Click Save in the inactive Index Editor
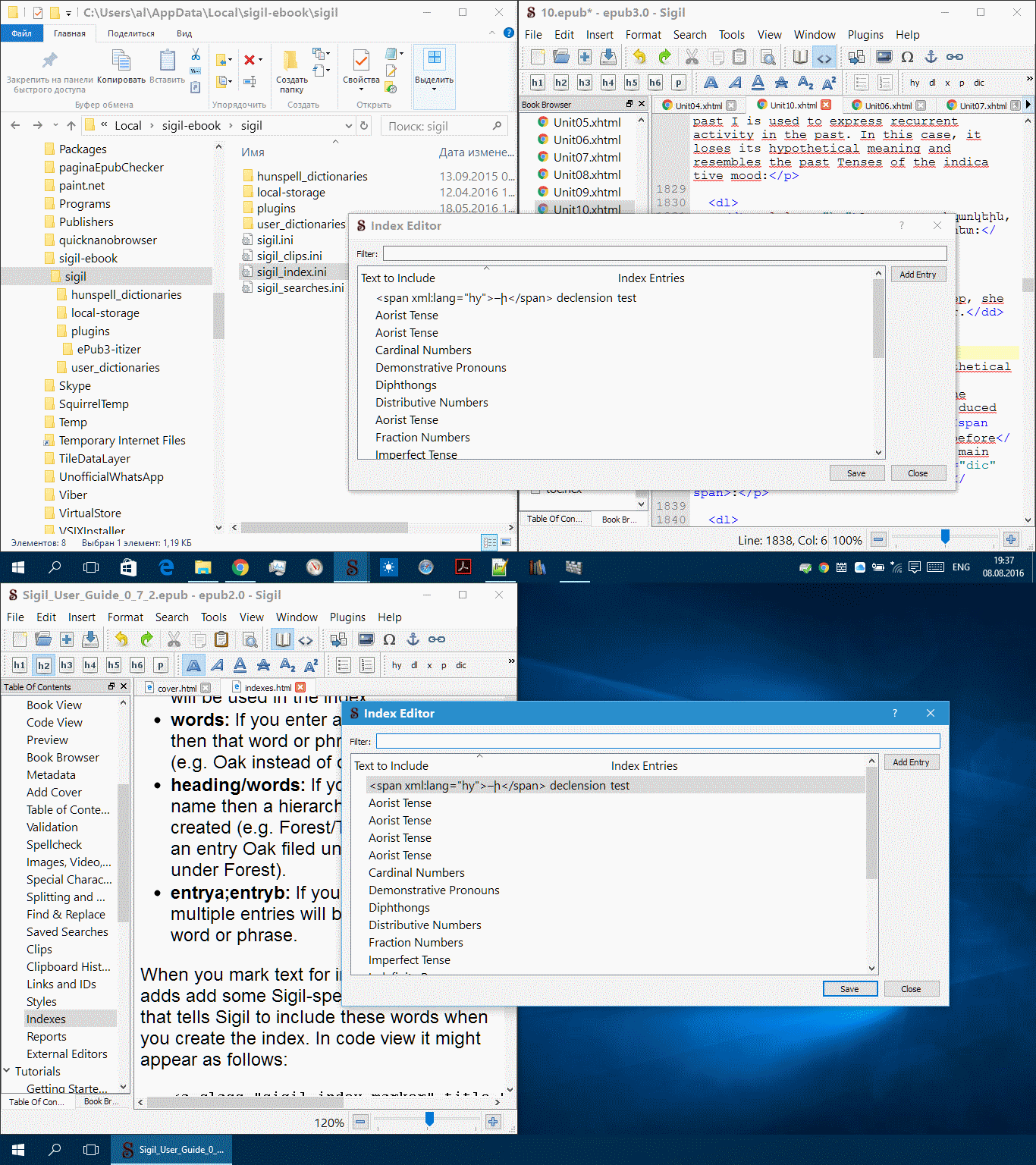The width and height of the screenshot is (1036, 1165). pos(856,473)
